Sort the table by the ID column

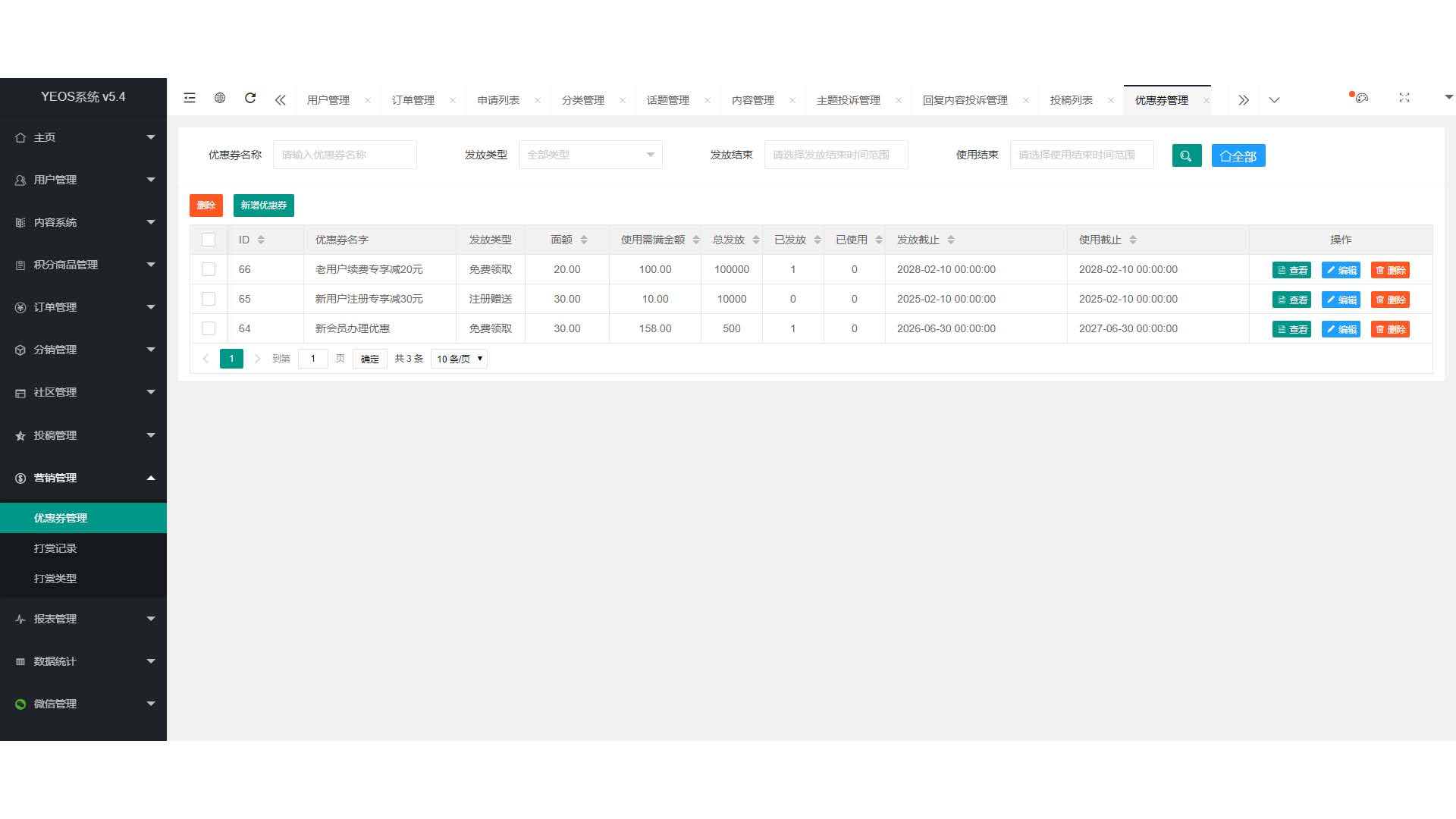[x=261, y=240]
